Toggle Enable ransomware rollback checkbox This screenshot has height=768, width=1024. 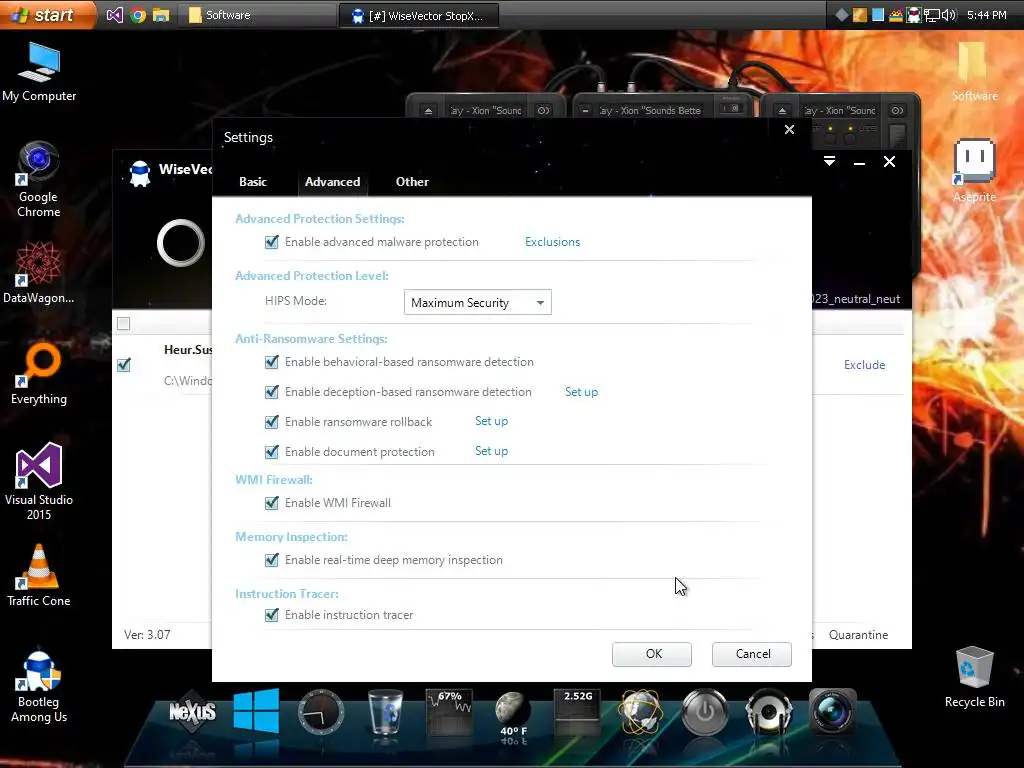click(x=272, y=422)
